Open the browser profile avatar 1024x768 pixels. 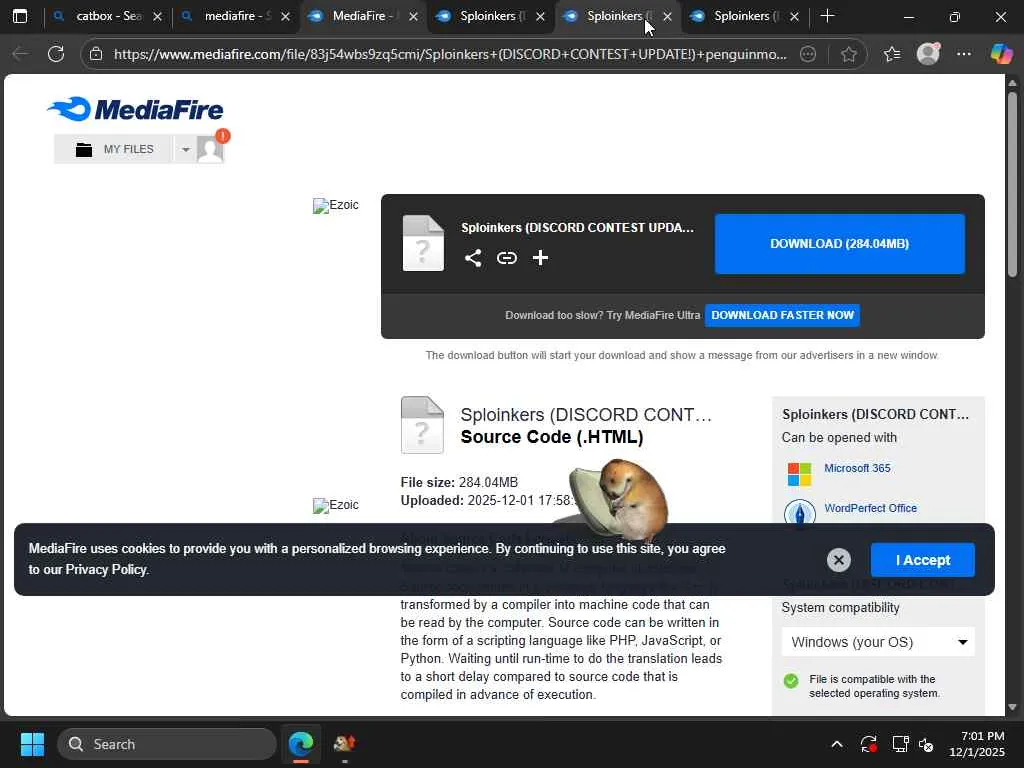click(x=928, y=54)
